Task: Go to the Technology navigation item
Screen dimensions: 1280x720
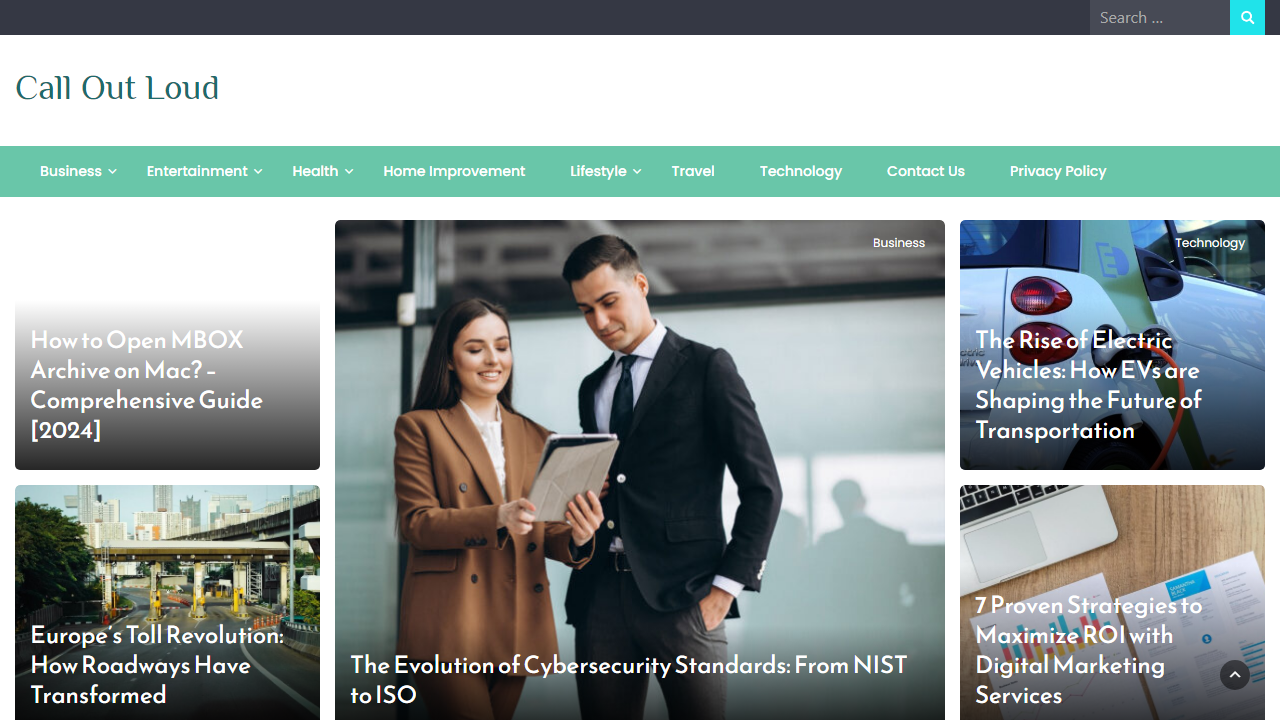Action: point(801,171)
